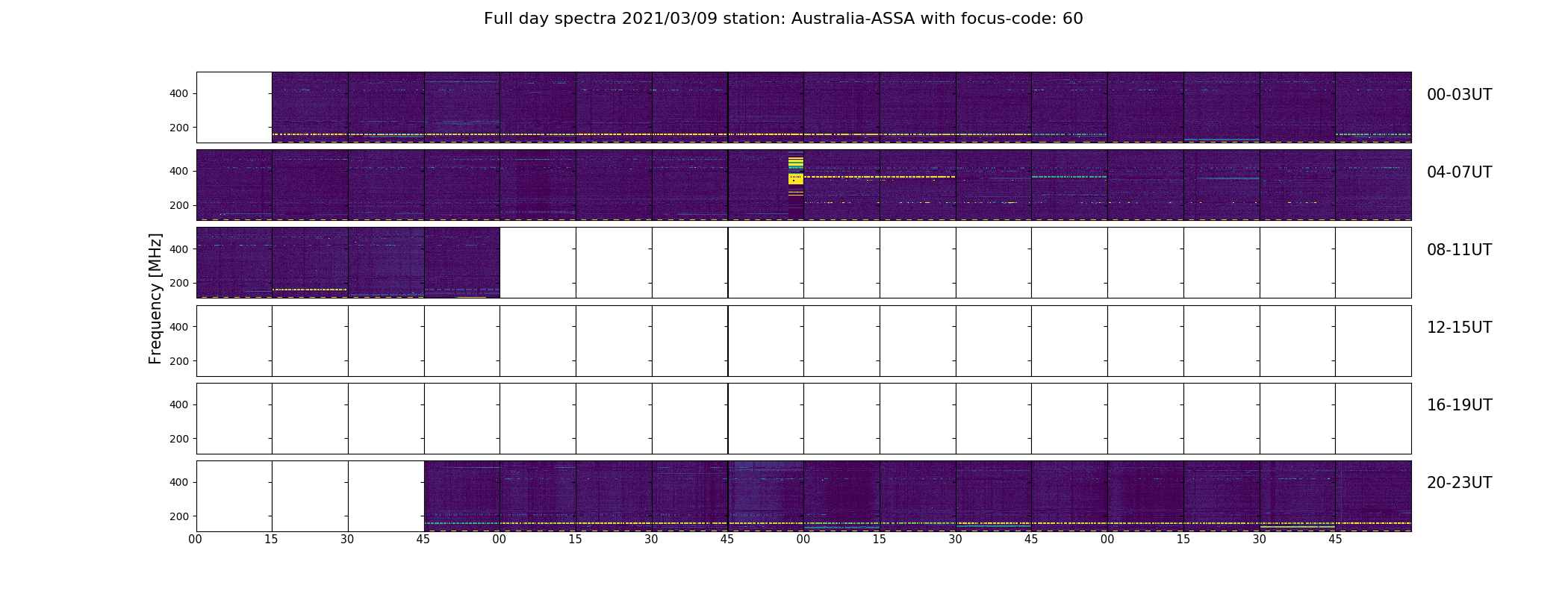1568x597 pixels.
Task: Click the bright yellow burst in the 04-07UT spectrogram
Action: tap(795, 170)
